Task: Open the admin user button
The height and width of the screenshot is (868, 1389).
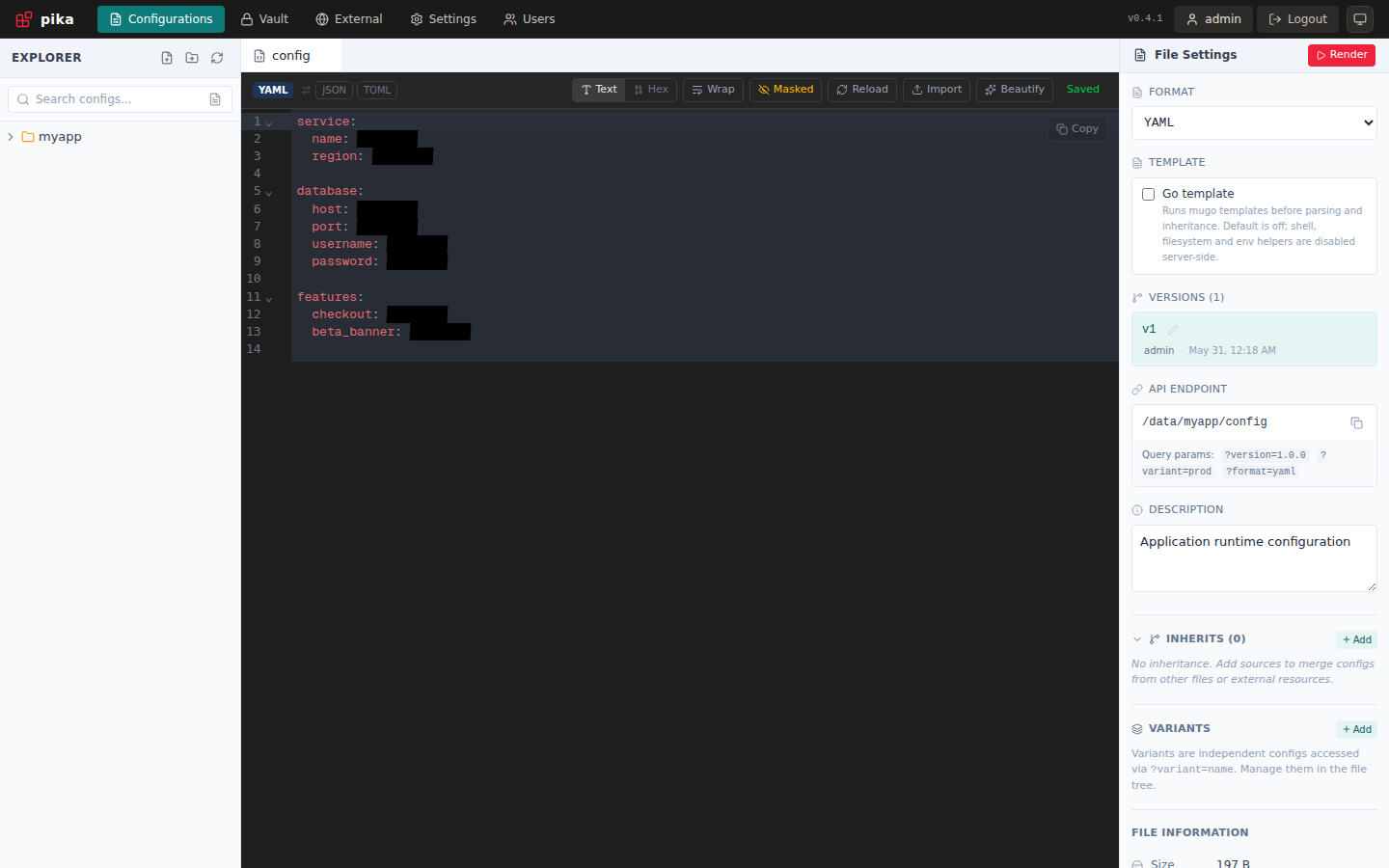Action: (x=1213, y=19)
